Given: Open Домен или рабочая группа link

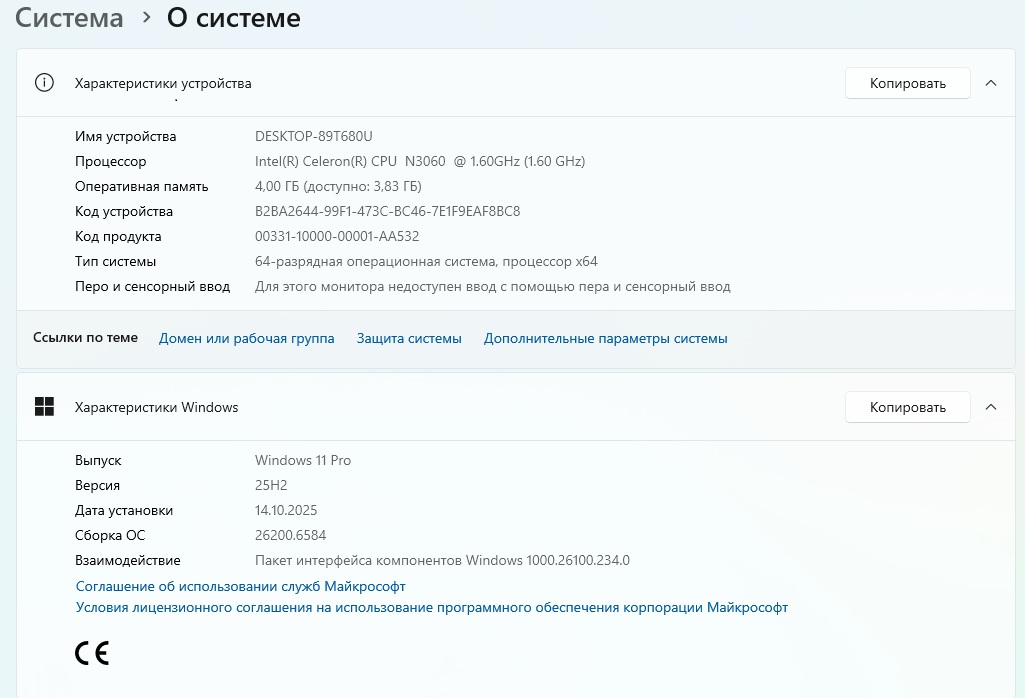Looking at the screenshot, I should pyautogui.click(x=246, y=339).
